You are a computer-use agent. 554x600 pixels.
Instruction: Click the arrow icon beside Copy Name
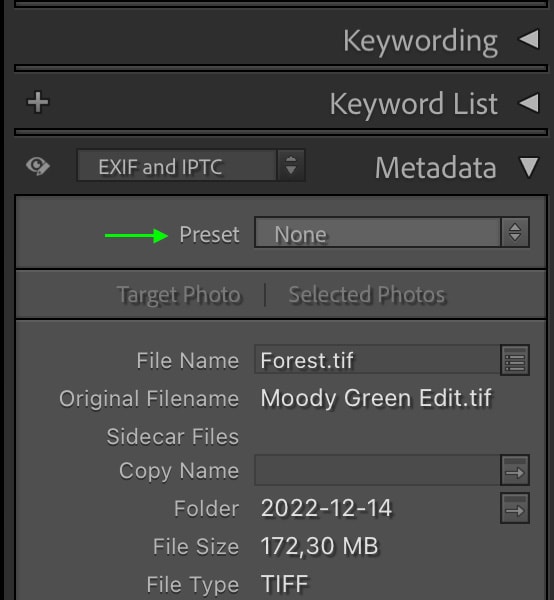515,470
